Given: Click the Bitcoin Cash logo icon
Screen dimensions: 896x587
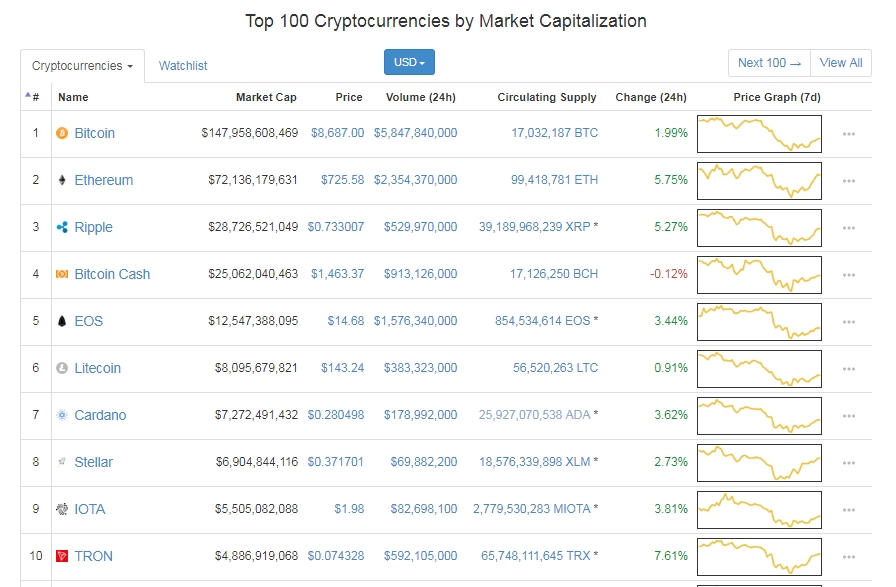Looking at the screenshot, I should (62, 274).
